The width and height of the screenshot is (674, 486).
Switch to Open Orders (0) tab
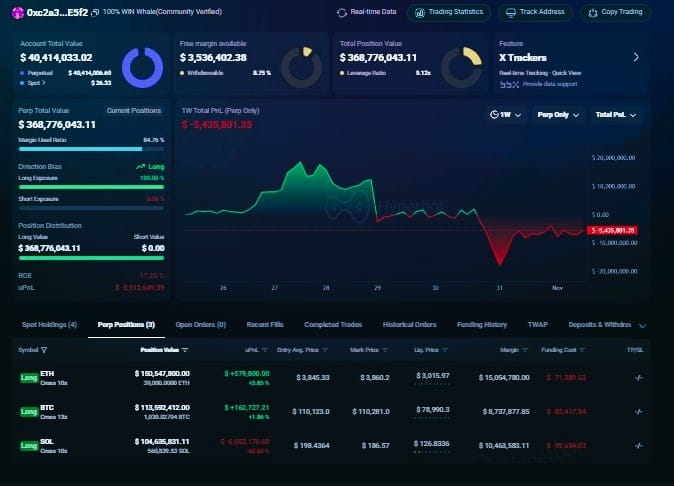pos(201,324)
